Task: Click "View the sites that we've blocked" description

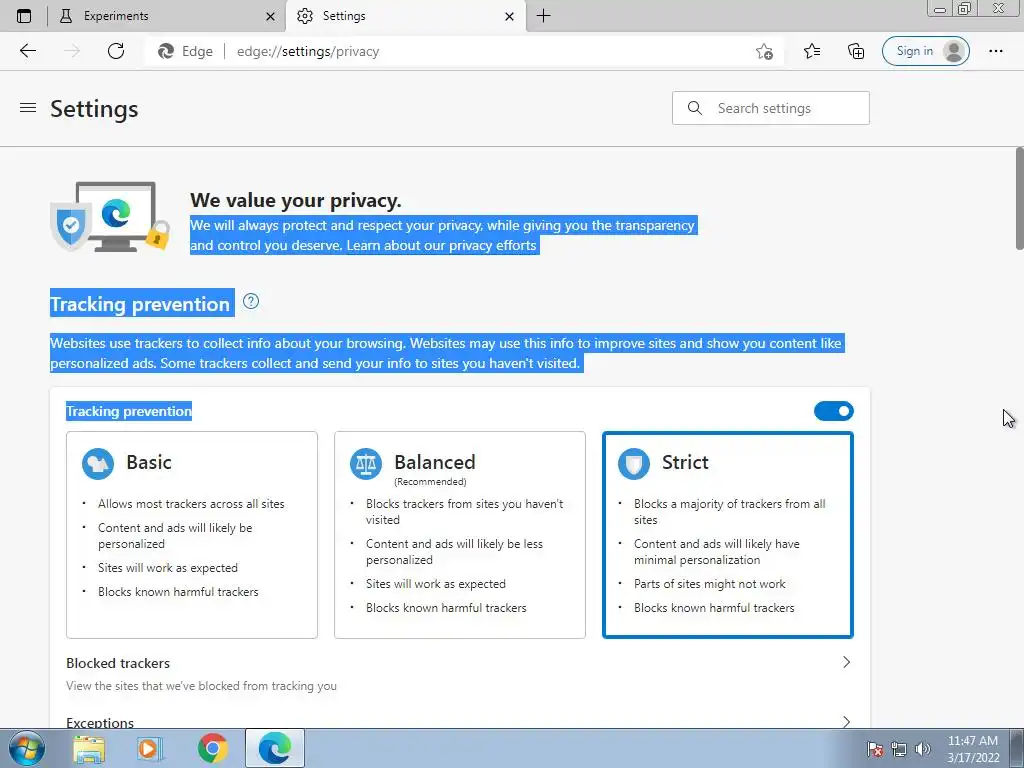Action: pos(201,686)
